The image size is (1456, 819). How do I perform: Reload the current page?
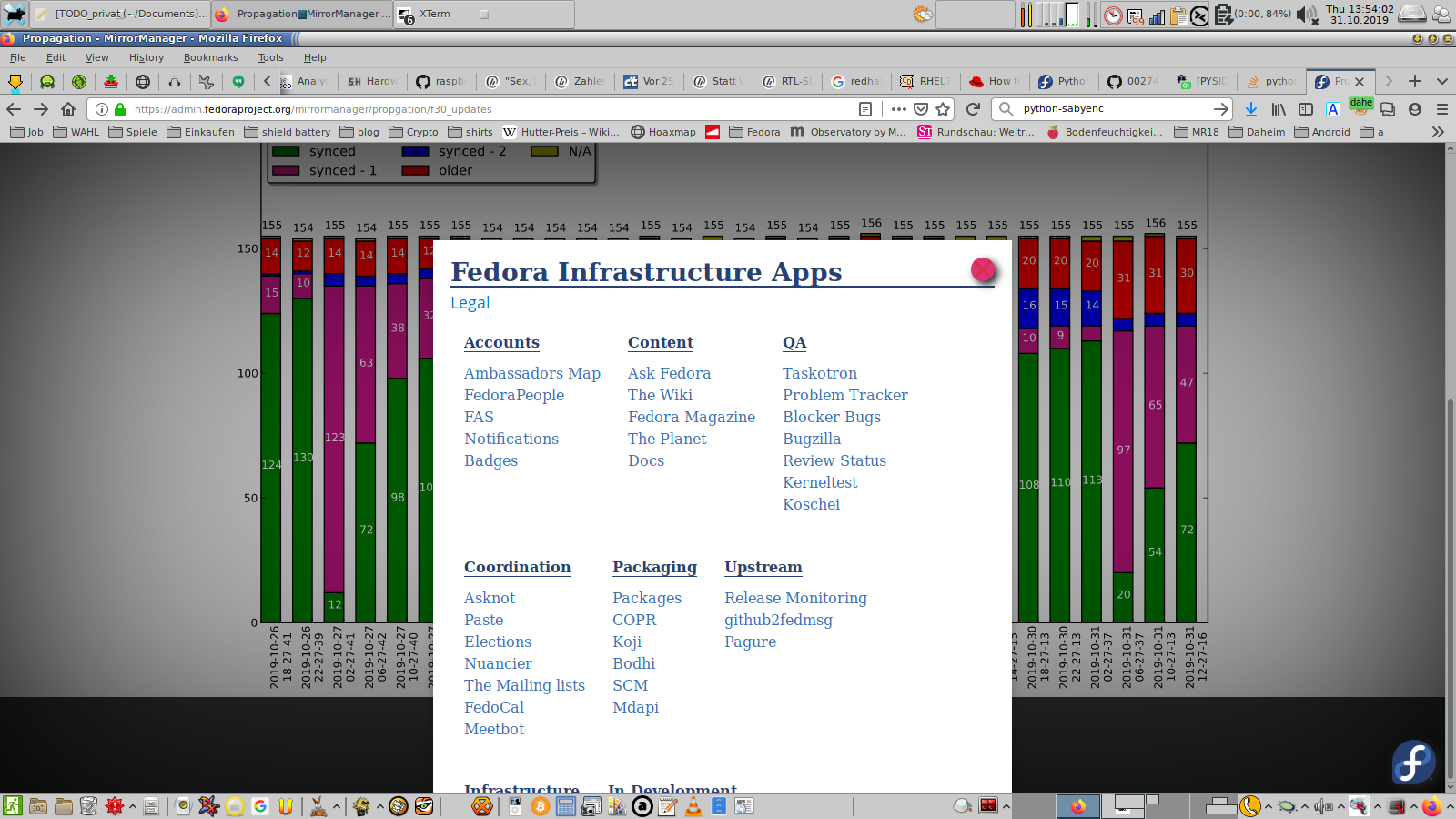[973, 109]
